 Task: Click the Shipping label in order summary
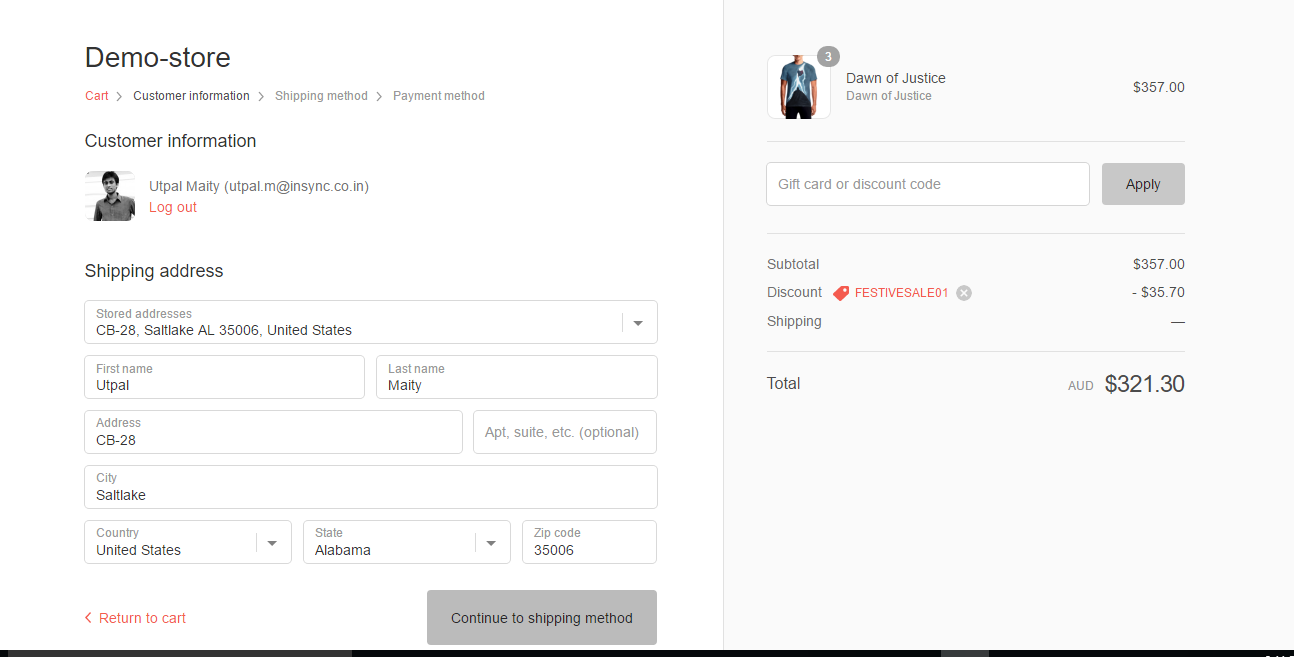794,321
